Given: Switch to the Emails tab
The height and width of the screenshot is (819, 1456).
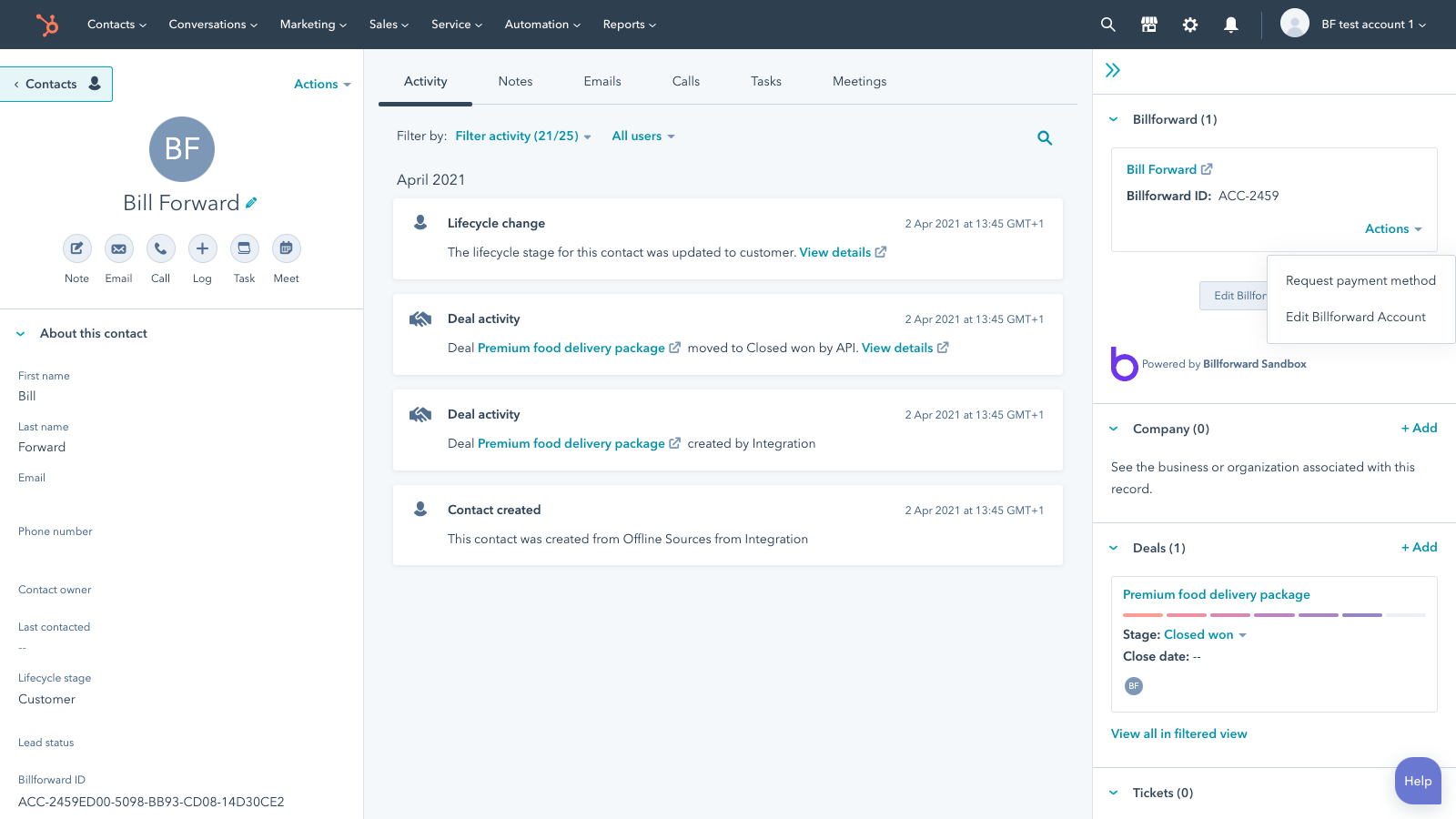Looking at the screenshot, I should (602, 81).
